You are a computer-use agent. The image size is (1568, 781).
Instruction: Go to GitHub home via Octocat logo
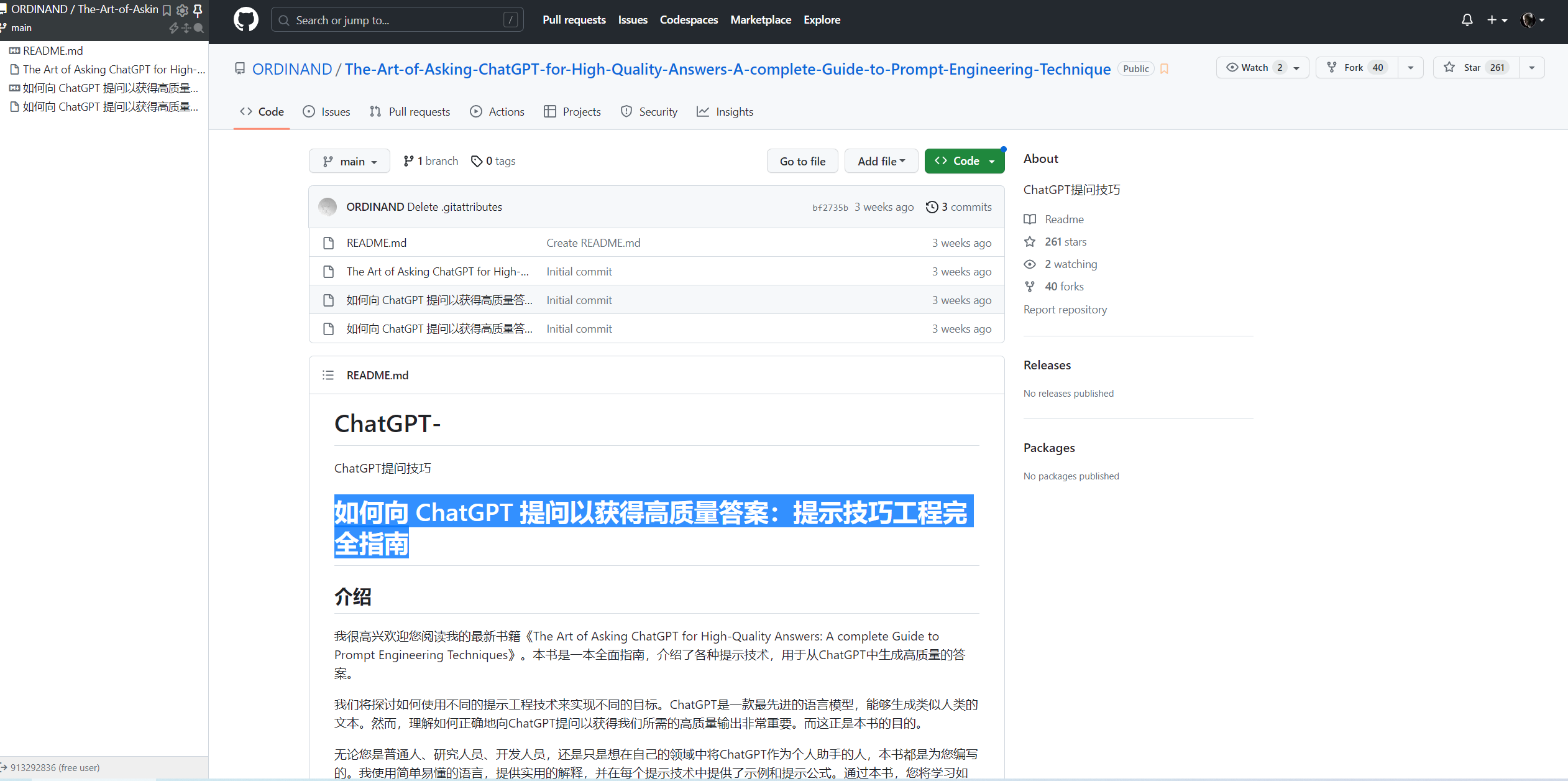(245, 20)
